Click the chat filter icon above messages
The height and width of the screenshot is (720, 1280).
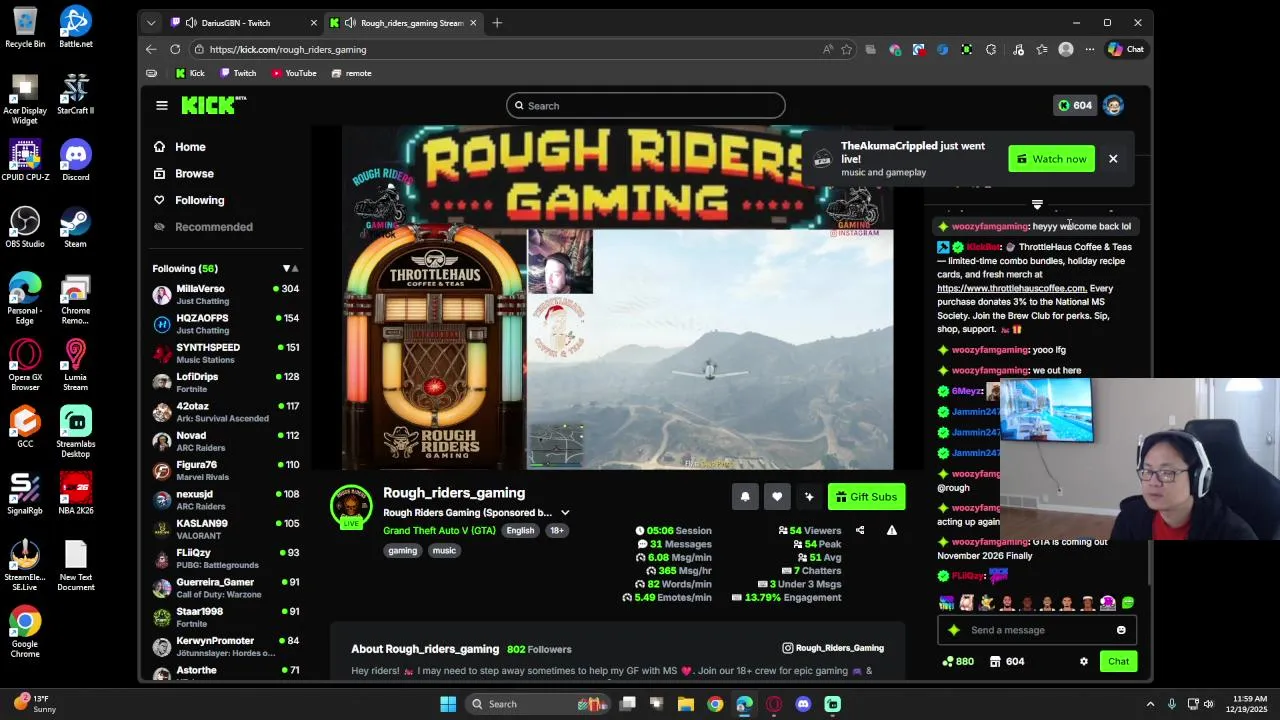(x=1037, y=205)
